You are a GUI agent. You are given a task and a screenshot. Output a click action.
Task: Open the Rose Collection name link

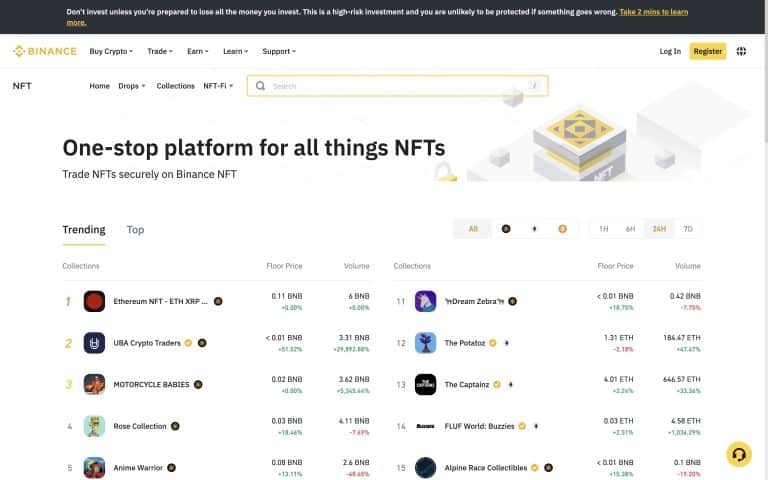click(140, 426)
